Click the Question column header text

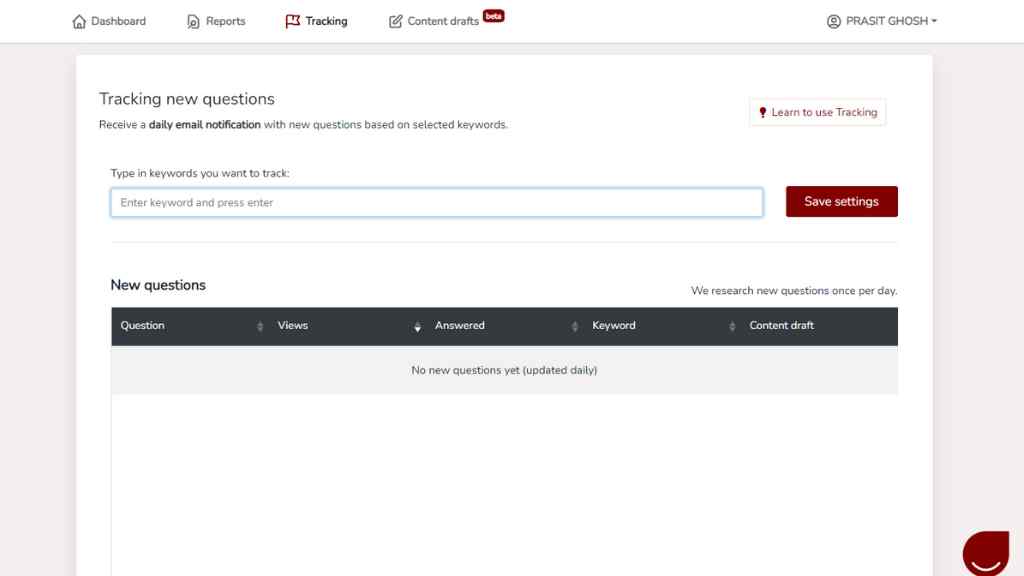click(142, 326)
